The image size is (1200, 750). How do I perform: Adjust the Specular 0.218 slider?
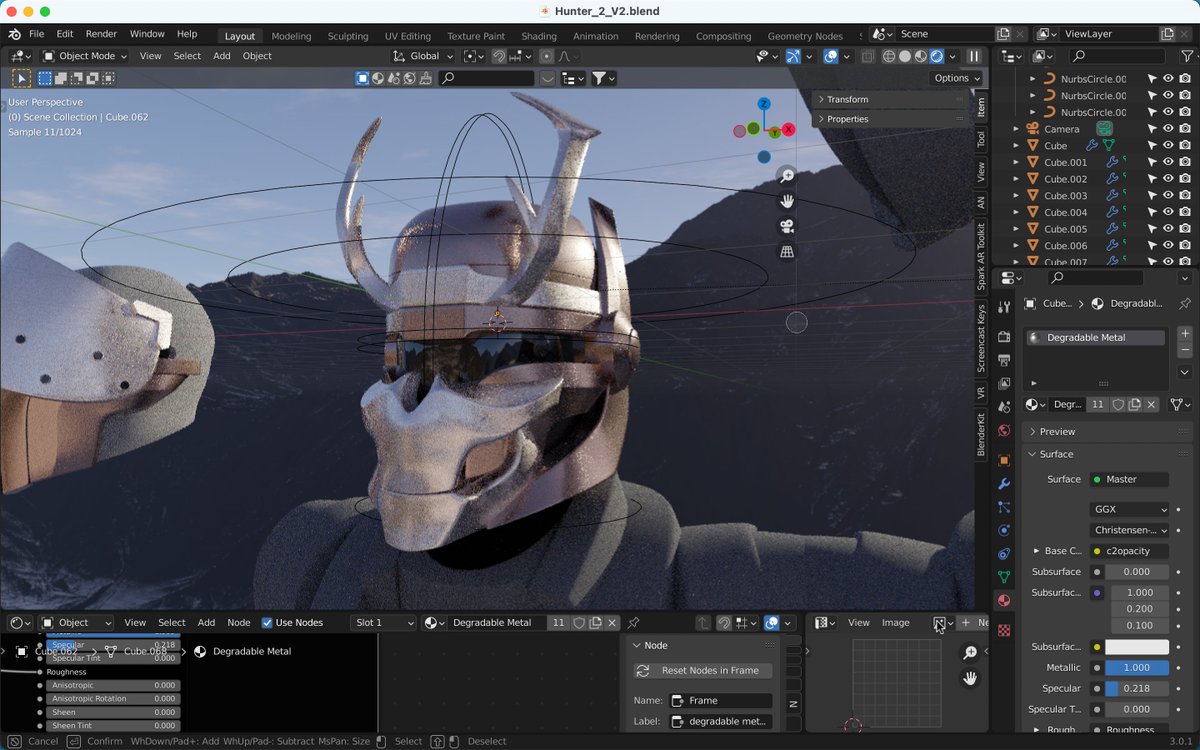coord(1137,688)
